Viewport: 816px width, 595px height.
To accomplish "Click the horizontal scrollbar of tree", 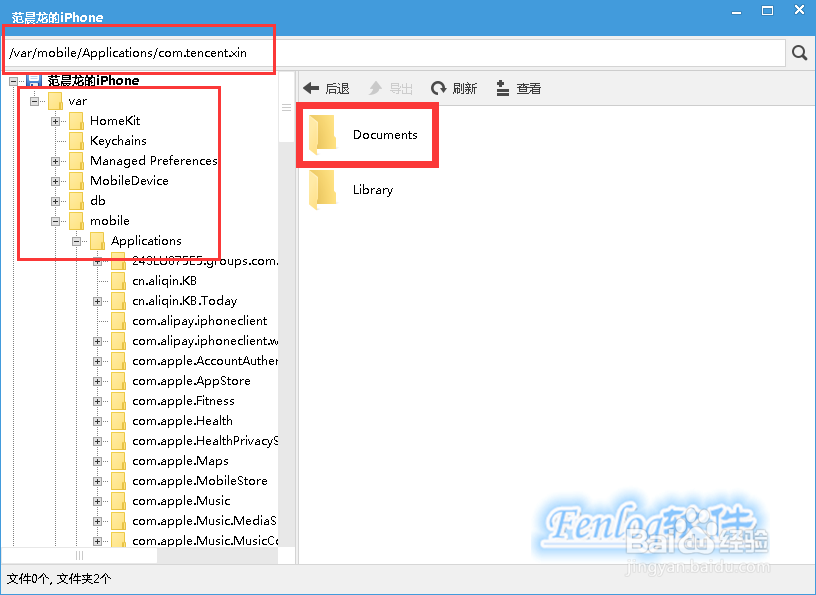I will (79, 555).
